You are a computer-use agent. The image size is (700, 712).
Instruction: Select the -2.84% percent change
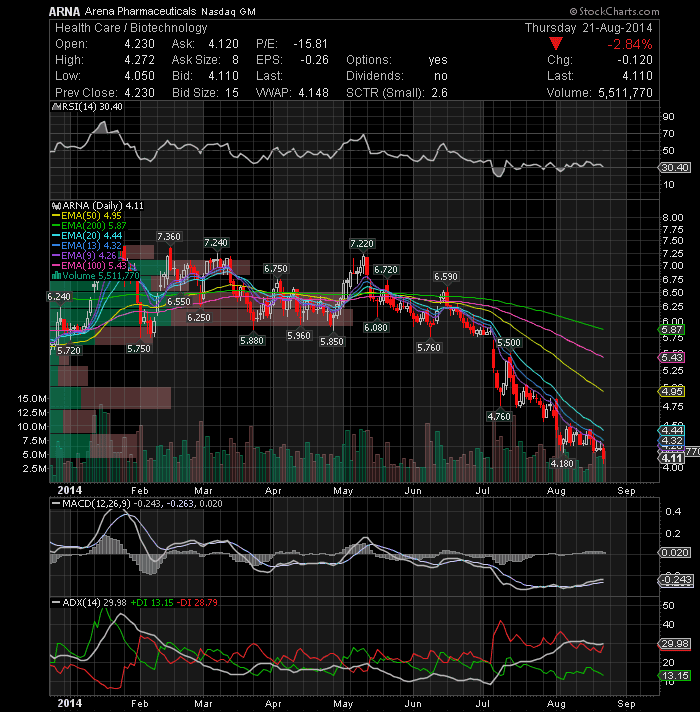(x=630, y=44)
